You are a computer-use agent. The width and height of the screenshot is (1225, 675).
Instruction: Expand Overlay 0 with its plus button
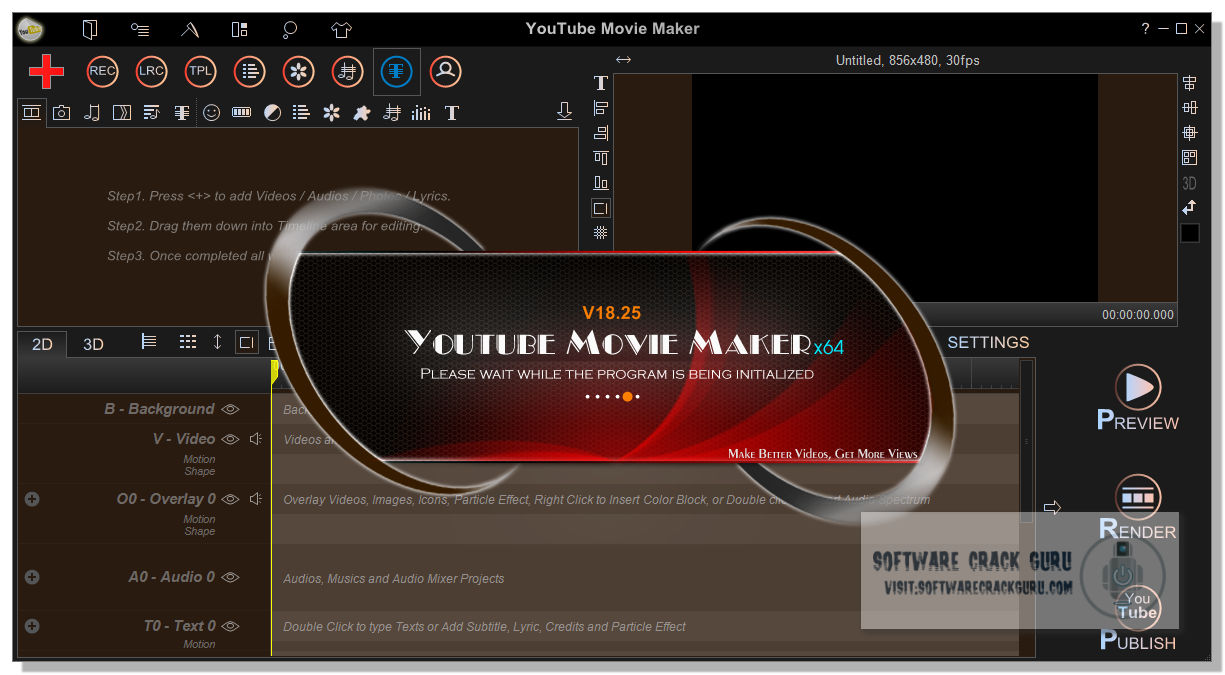click(32, 499)
